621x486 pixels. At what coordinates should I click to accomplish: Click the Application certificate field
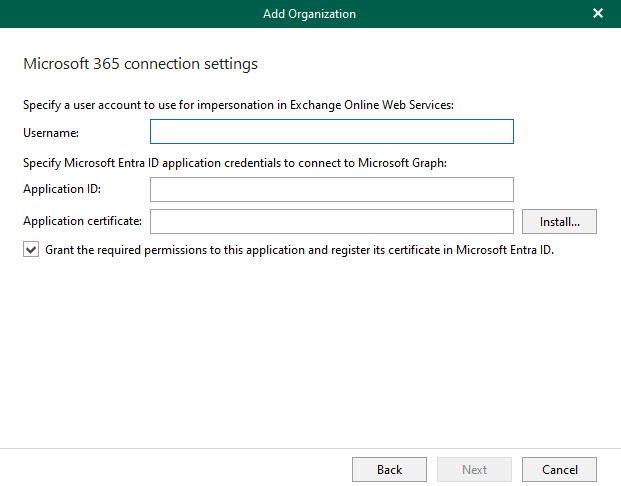pyautogui.click(x=332, y=221)
